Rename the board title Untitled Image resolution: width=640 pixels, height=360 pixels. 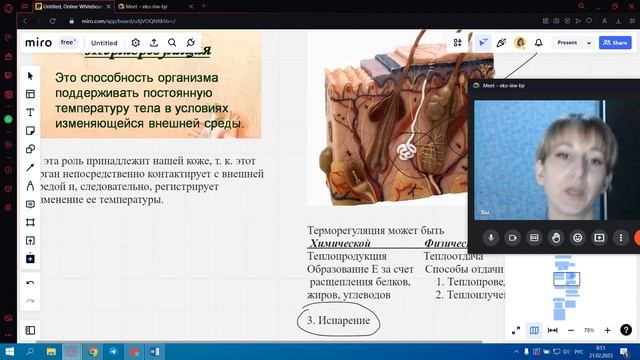pos(104,43)
